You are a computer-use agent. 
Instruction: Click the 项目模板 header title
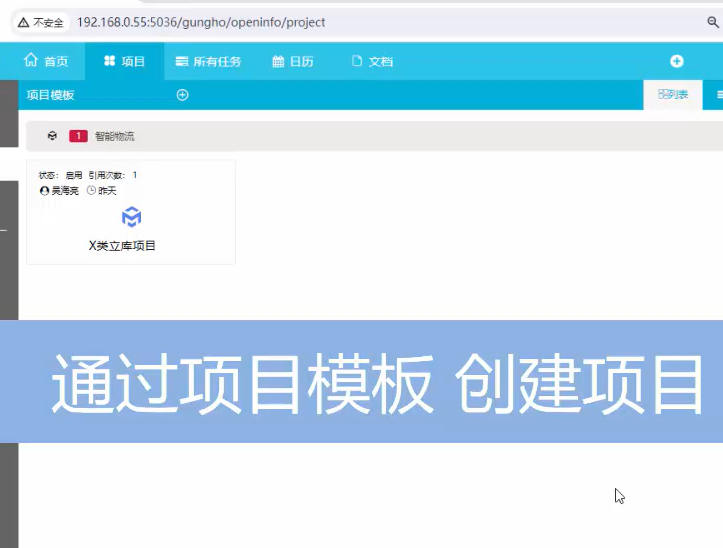pyautogui.click(x=51, y=95)
